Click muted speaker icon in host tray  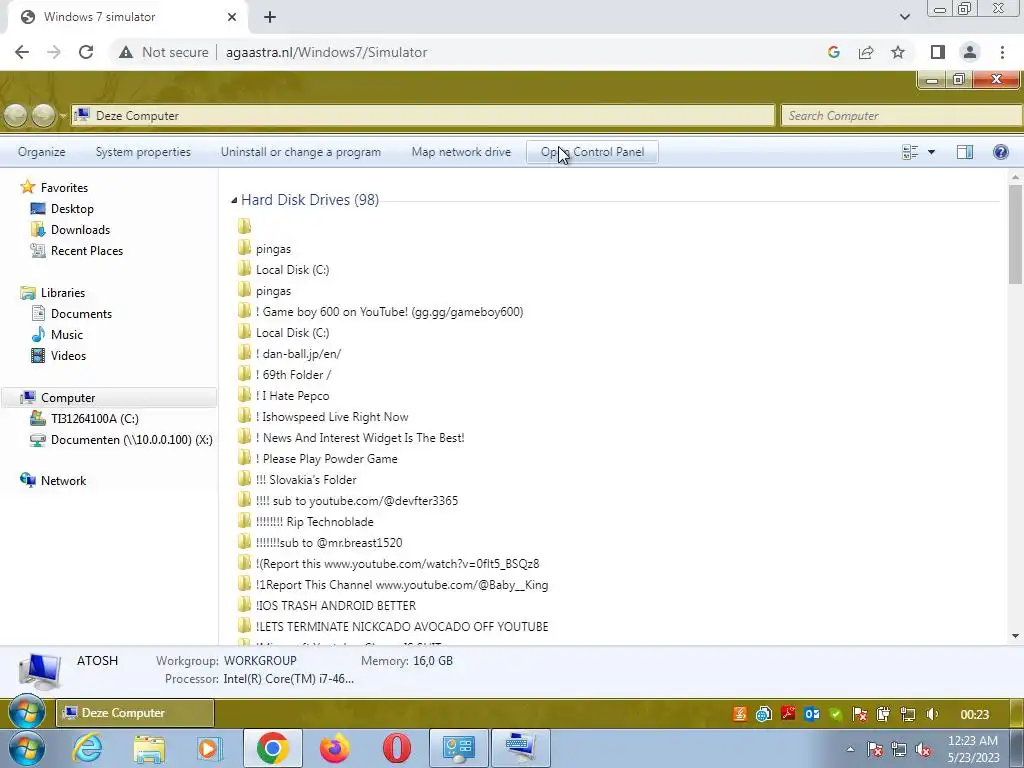923,750
